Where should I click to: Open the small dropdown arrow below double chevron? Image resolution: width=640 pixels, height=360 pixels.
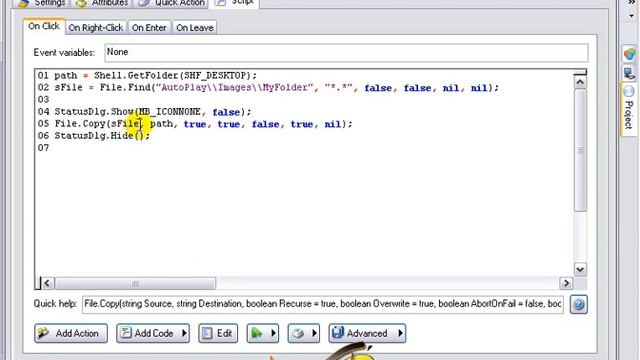tap(632, 16)
